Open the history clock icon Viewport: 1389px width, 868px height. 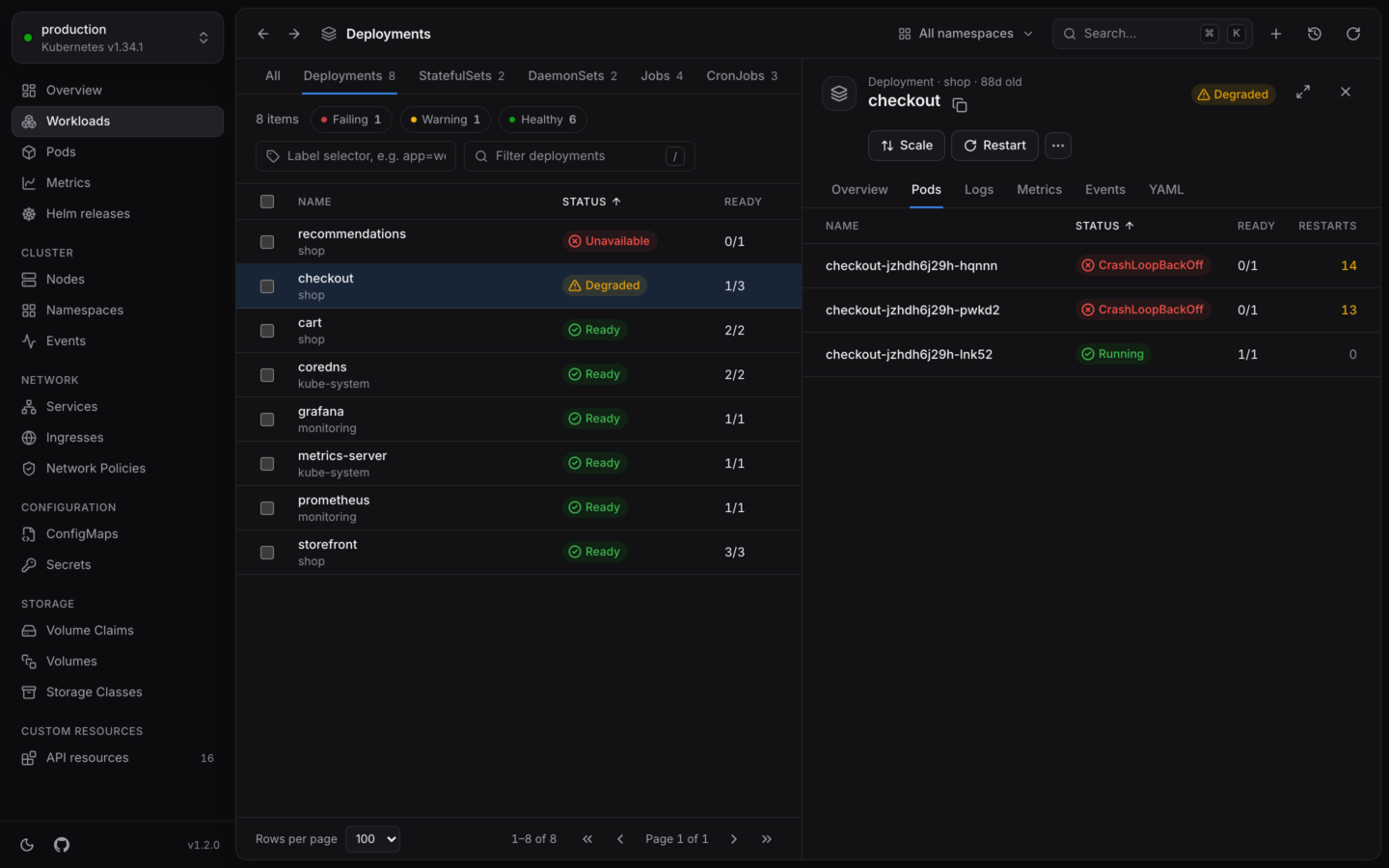(1315, 34)
